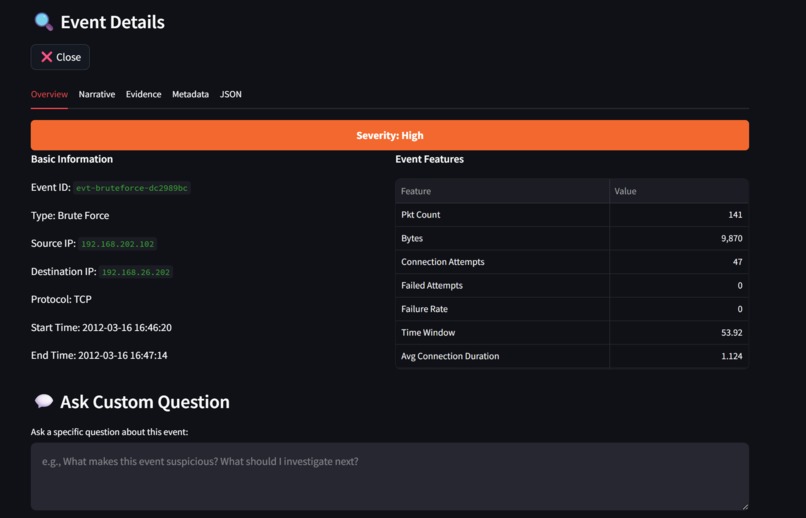Select source IP 192.168.202.102
Image resolution: width=806 pixels, height=518 pixels.
pyautogui.click(x=118, y=244)
